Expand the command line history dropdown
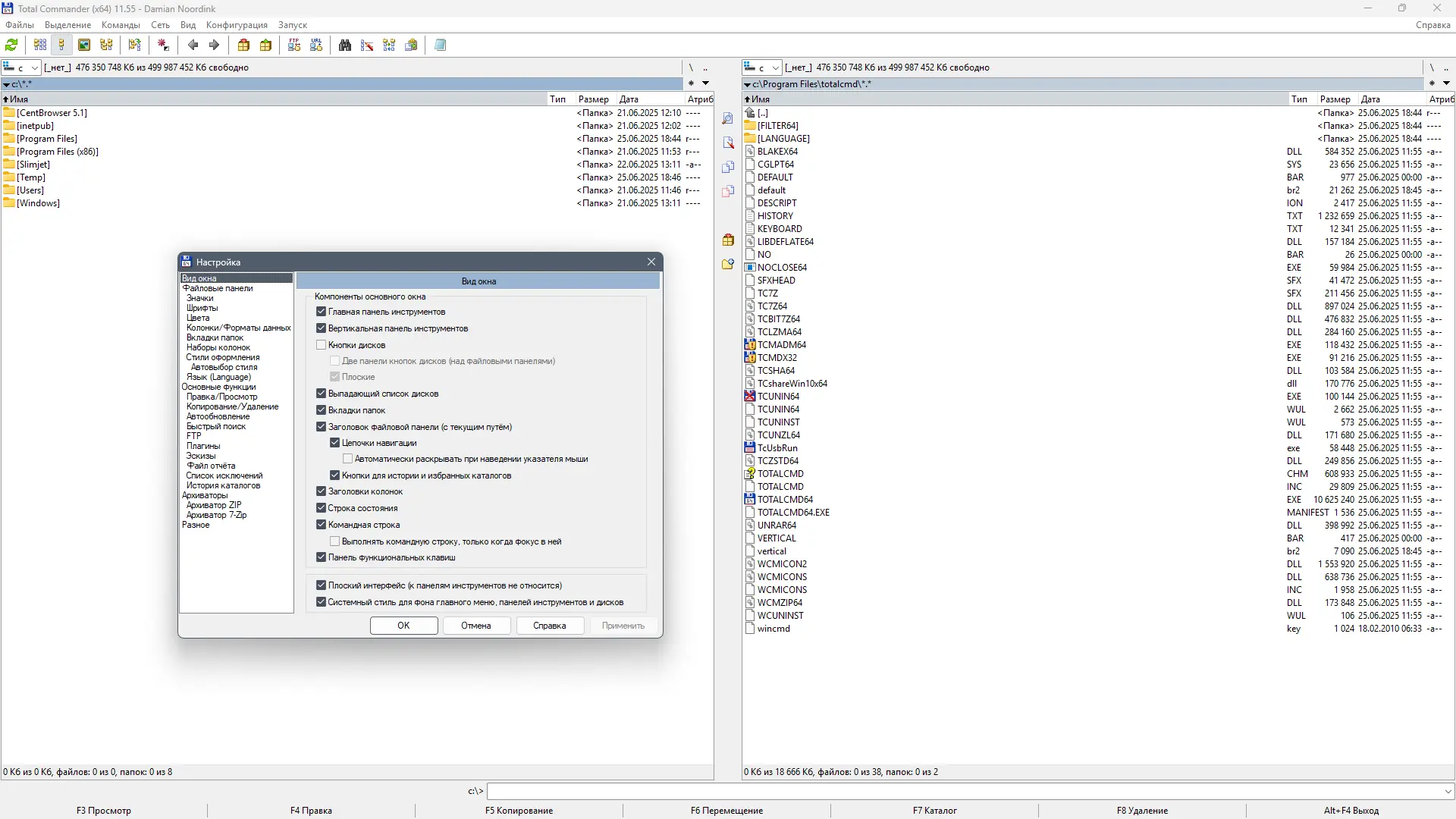Image resolution: width=1456 pixels, height=819 pixels. click(x=1447, y=792)
